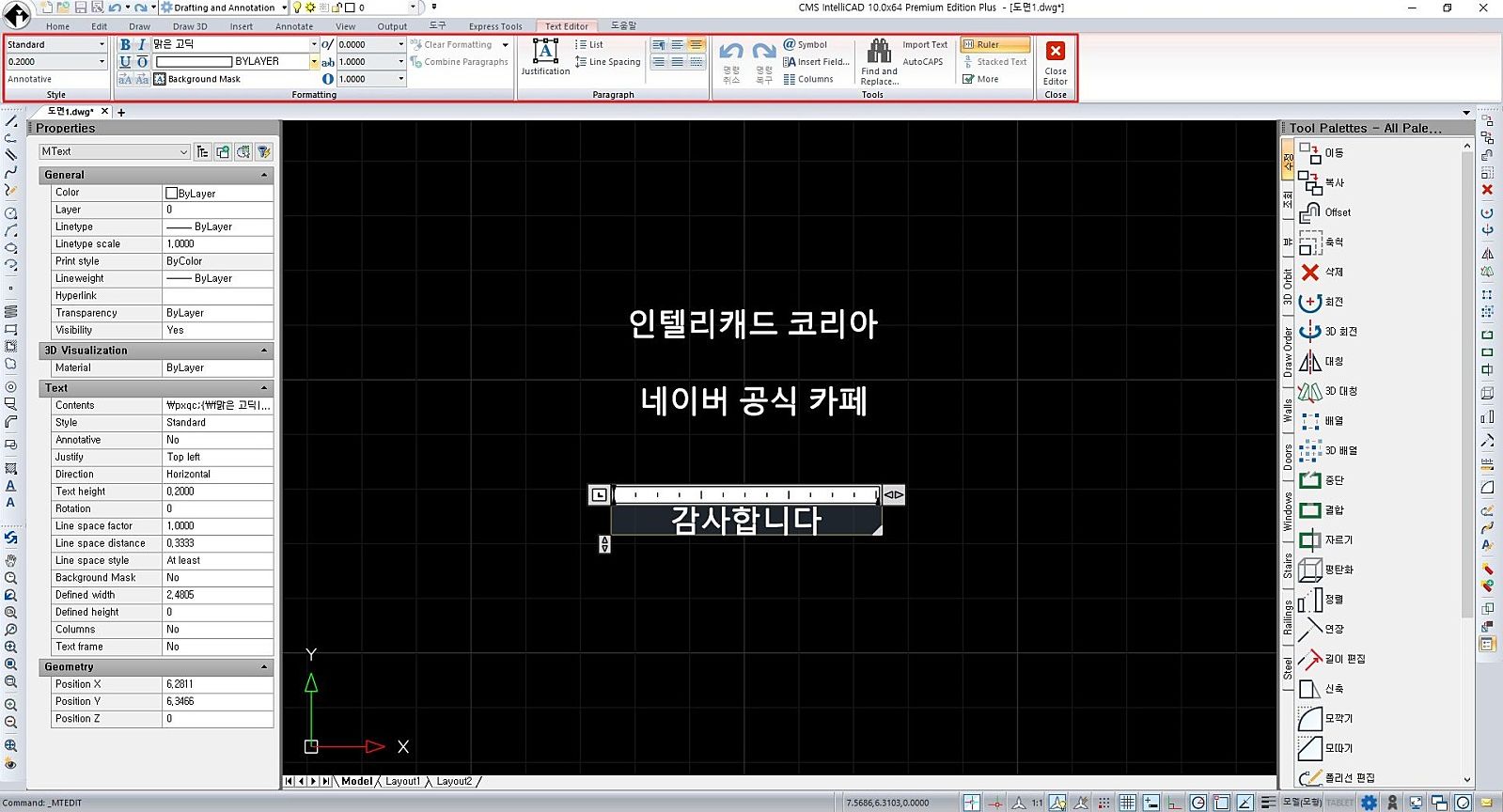The height and width of the screenshot is (812, 1503).
Task: Collapse the Geometry section in Properties
Action: coord(264,666)
